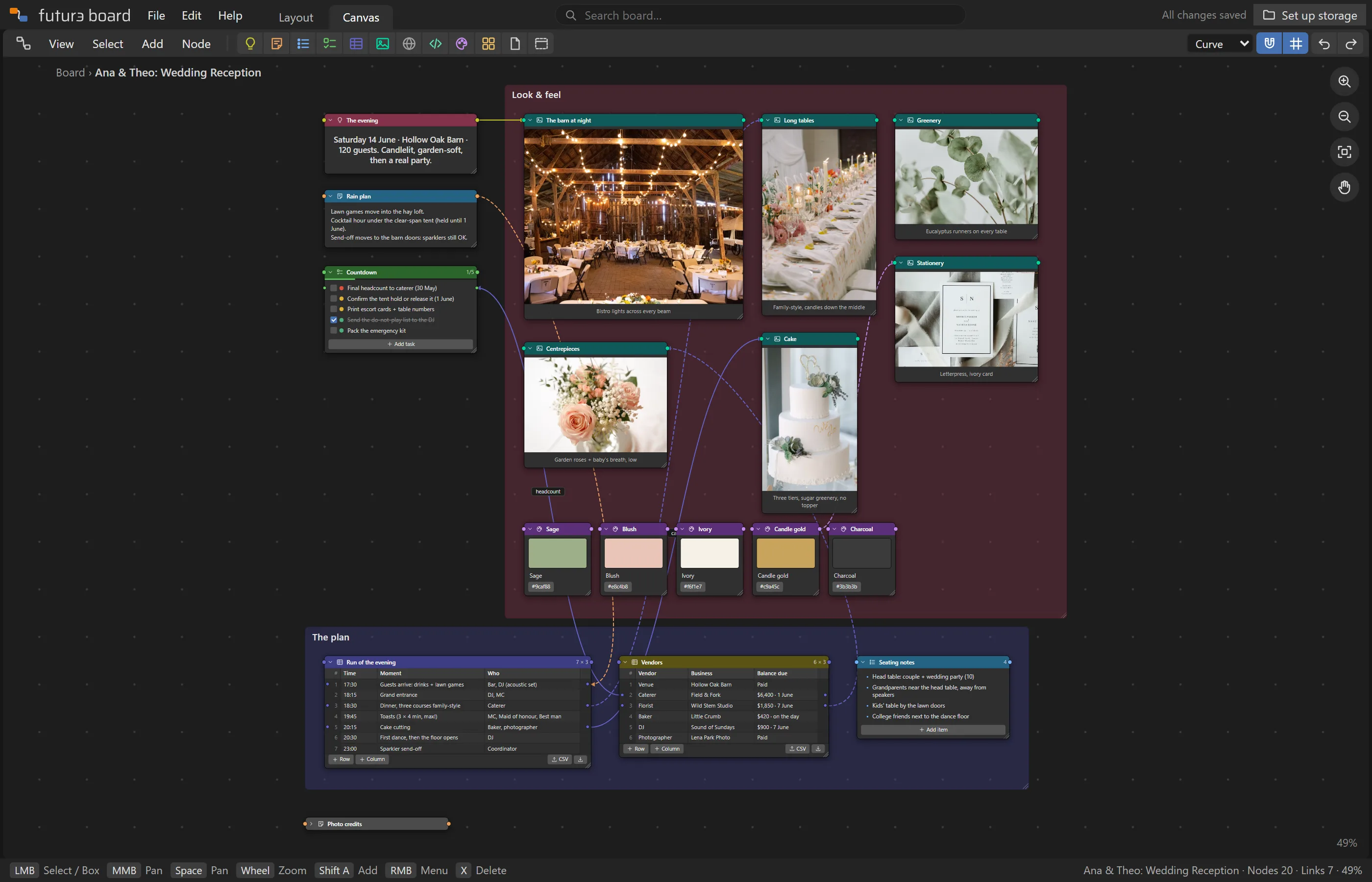The image size is (1372, 882).
Task: Check 'Print escort cards + table numbers' task
Action: (334, 309)
